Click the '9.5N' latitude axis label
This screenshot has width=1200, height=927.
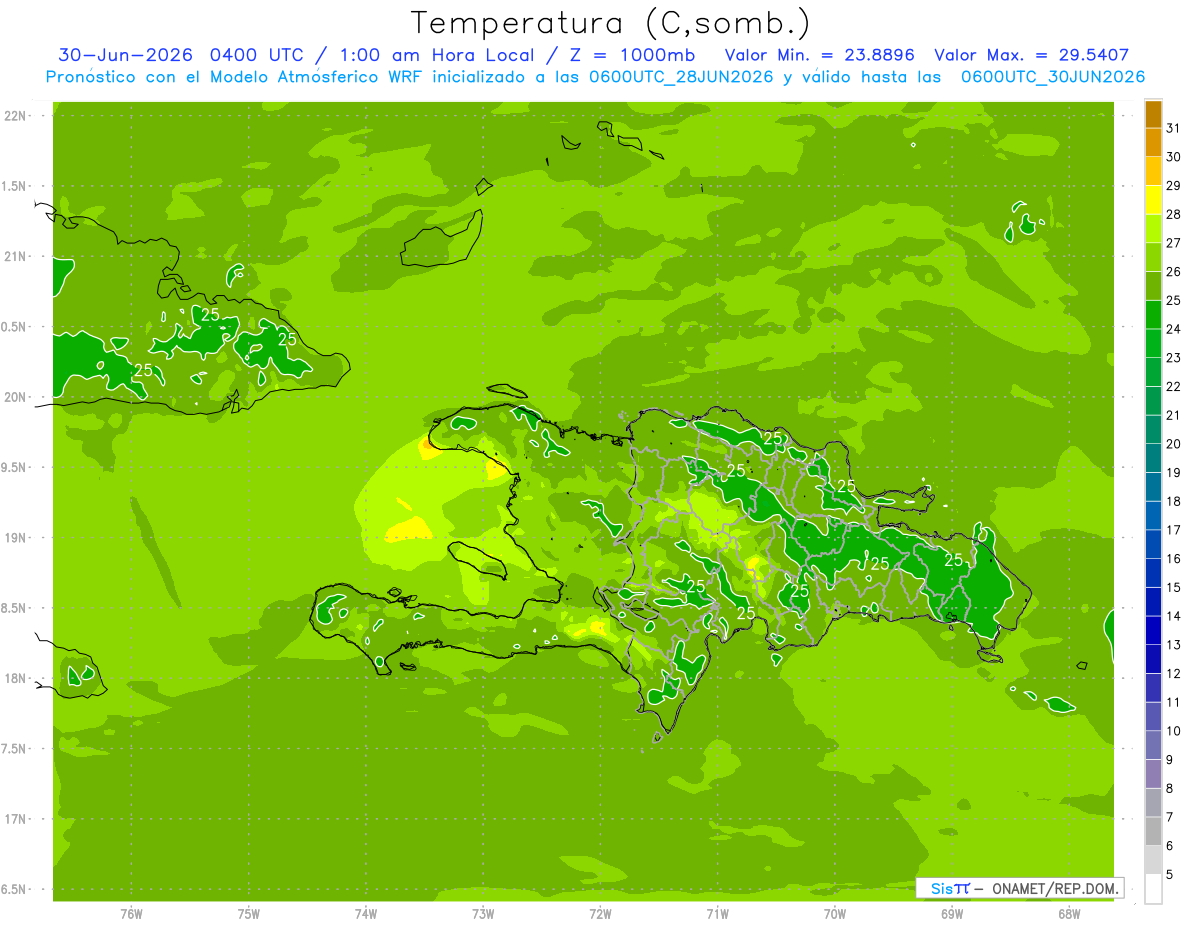(15, 468)
